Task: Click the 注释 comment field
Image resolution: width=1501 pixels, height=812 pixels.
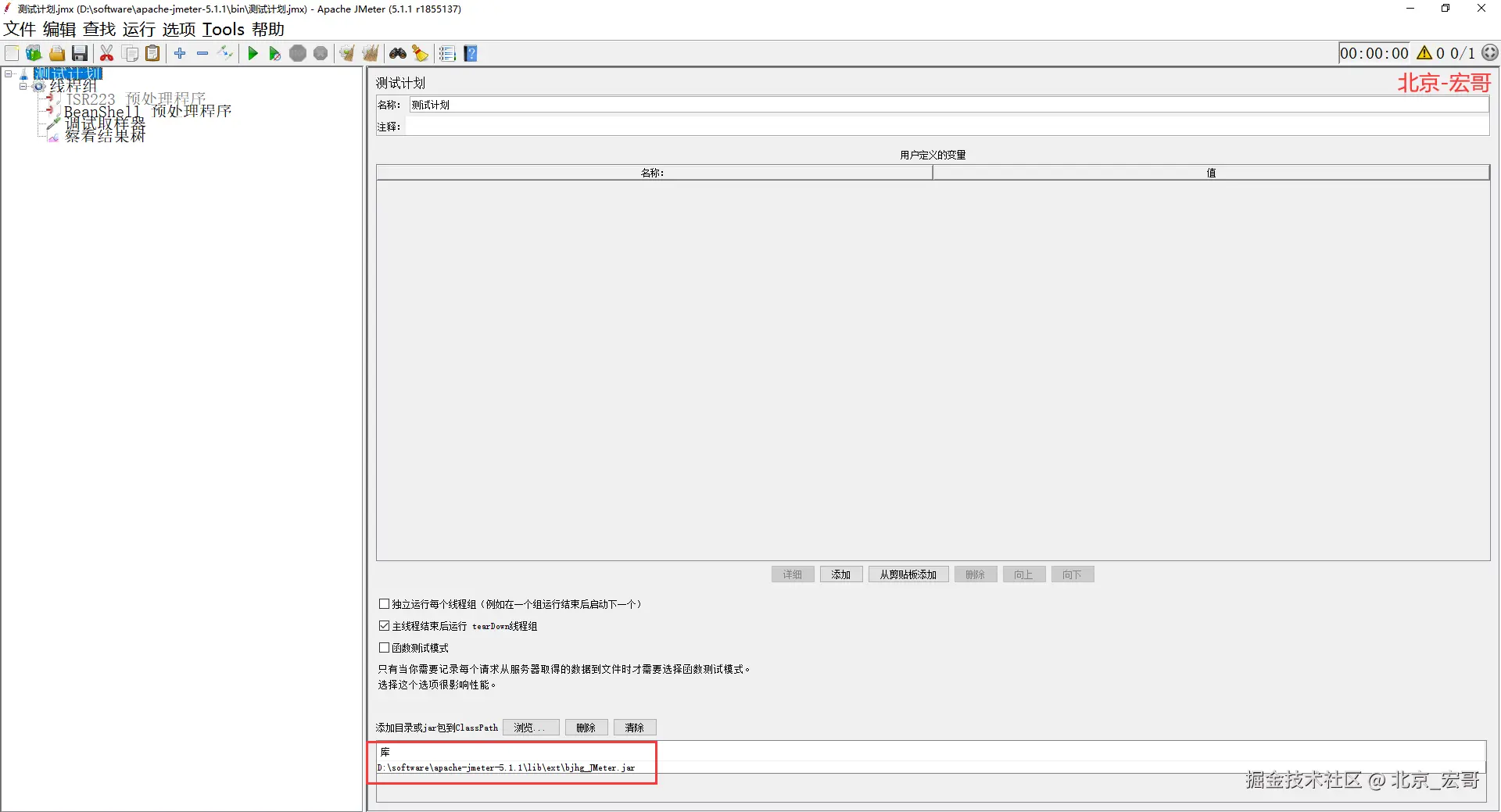Action: [x=949, y=127]
